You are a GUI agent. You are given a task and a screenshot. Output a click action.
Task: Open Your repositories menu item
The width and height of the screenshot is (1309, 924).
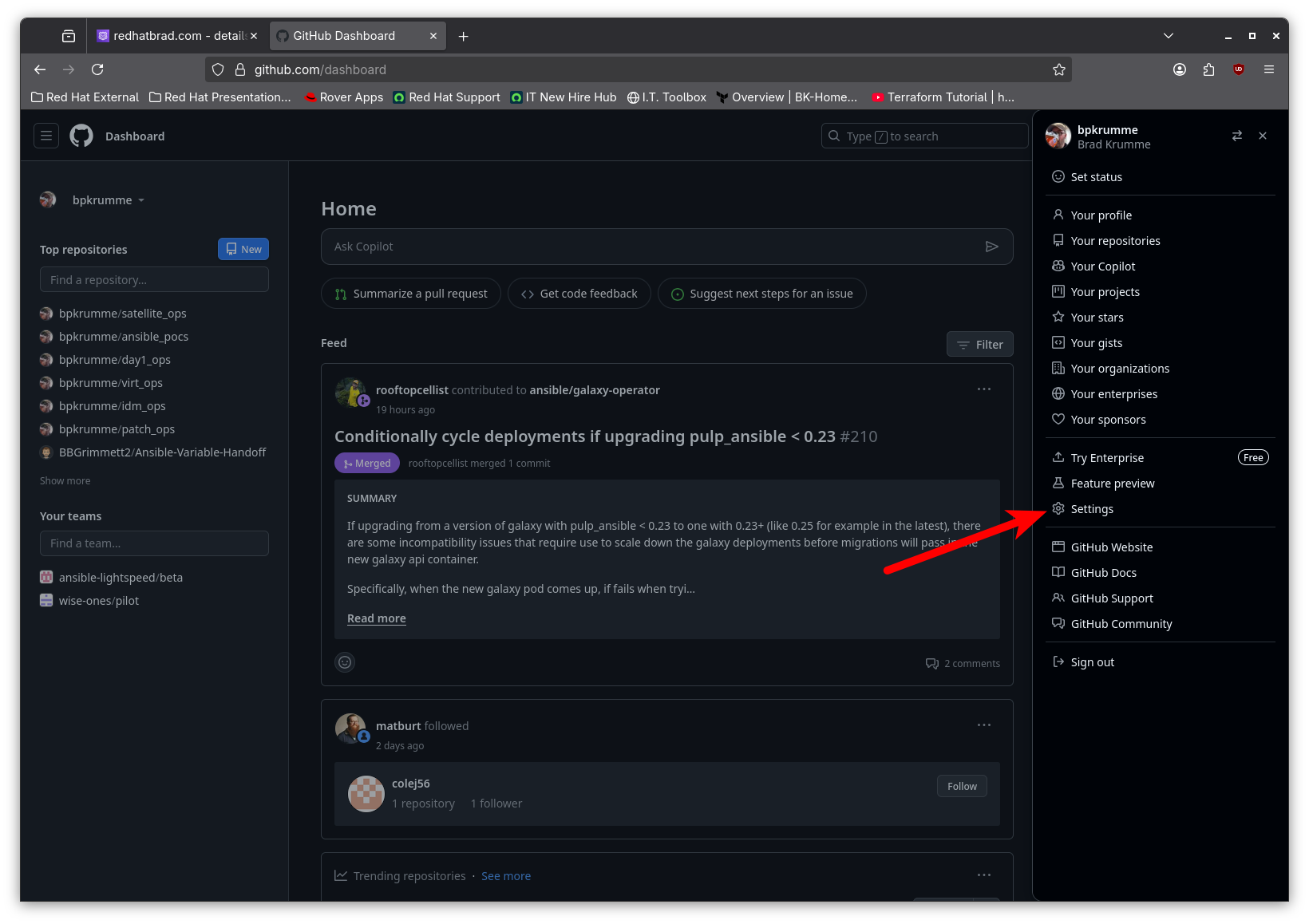[x=1161, y=240]
